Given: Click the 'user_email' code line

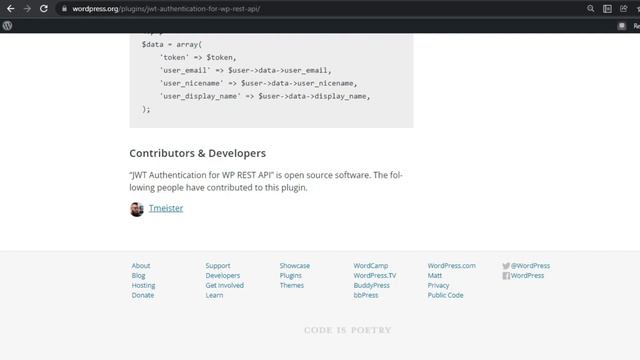Looking at the screenshot, I should click(x=246, y=71).
